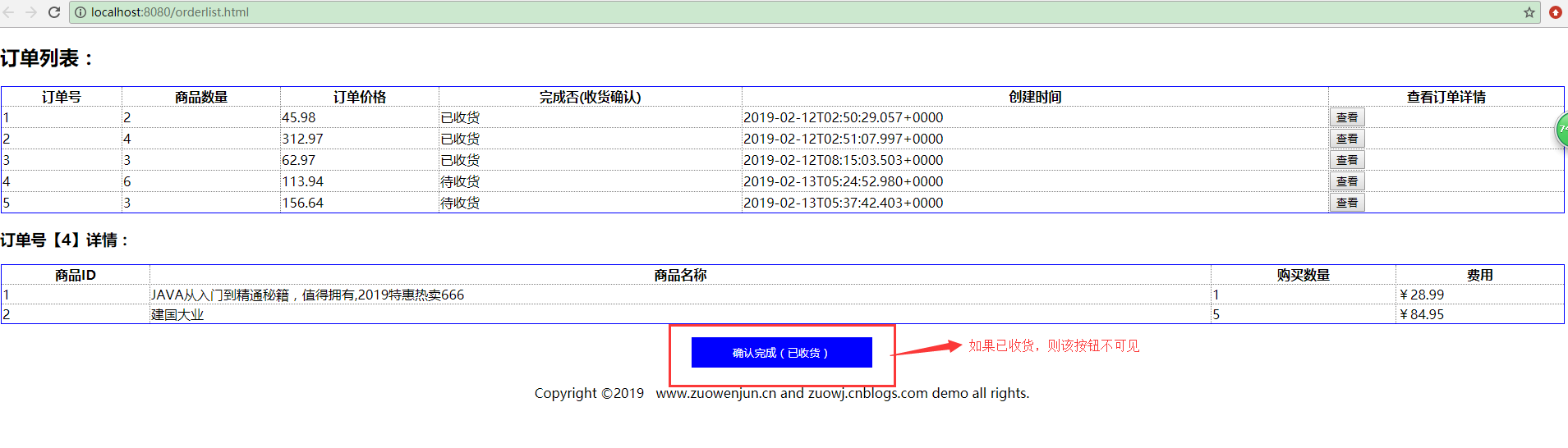The width and height of the screenshot is (1568, 448).
Task: Click 已收货 status in order 1 row
Action: pyautogui.click(x=460, y=117)
